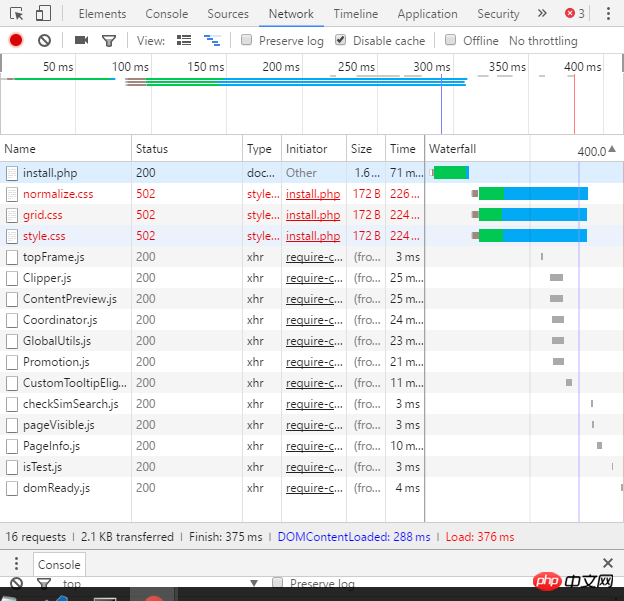Click the red record network log button

(x=16, y=40)
